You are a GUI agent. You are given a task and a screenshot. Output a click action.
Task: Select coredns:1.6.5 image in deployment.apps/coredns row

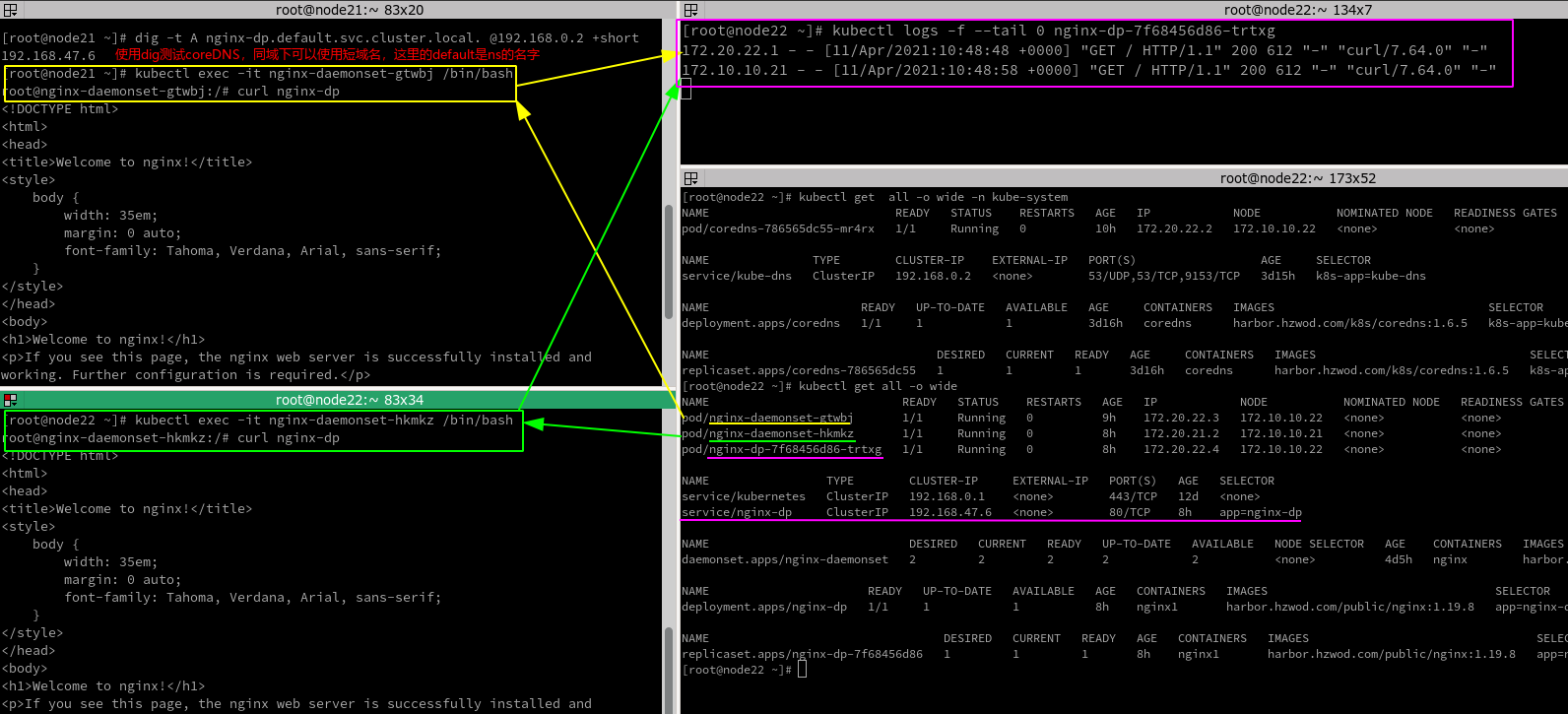pyautogui.click(x=1350, y=323)
